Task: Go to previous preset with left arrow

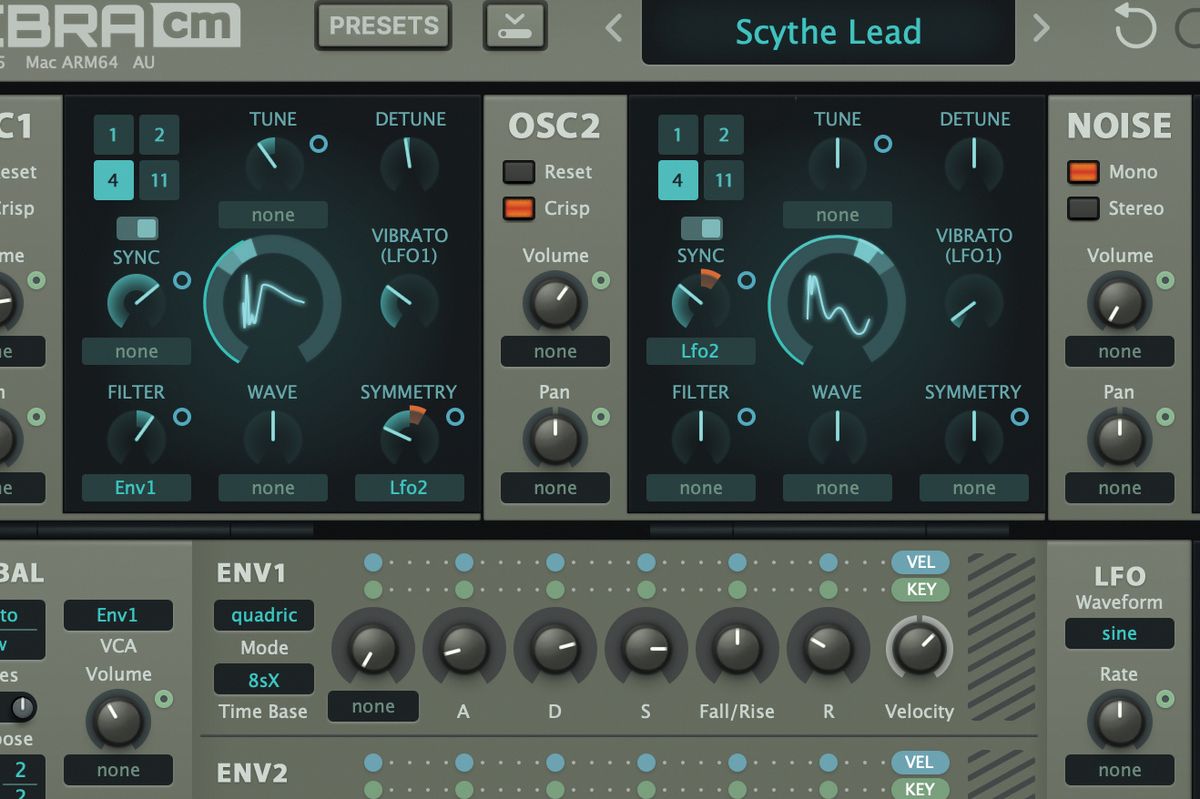Action: [614, 28]
